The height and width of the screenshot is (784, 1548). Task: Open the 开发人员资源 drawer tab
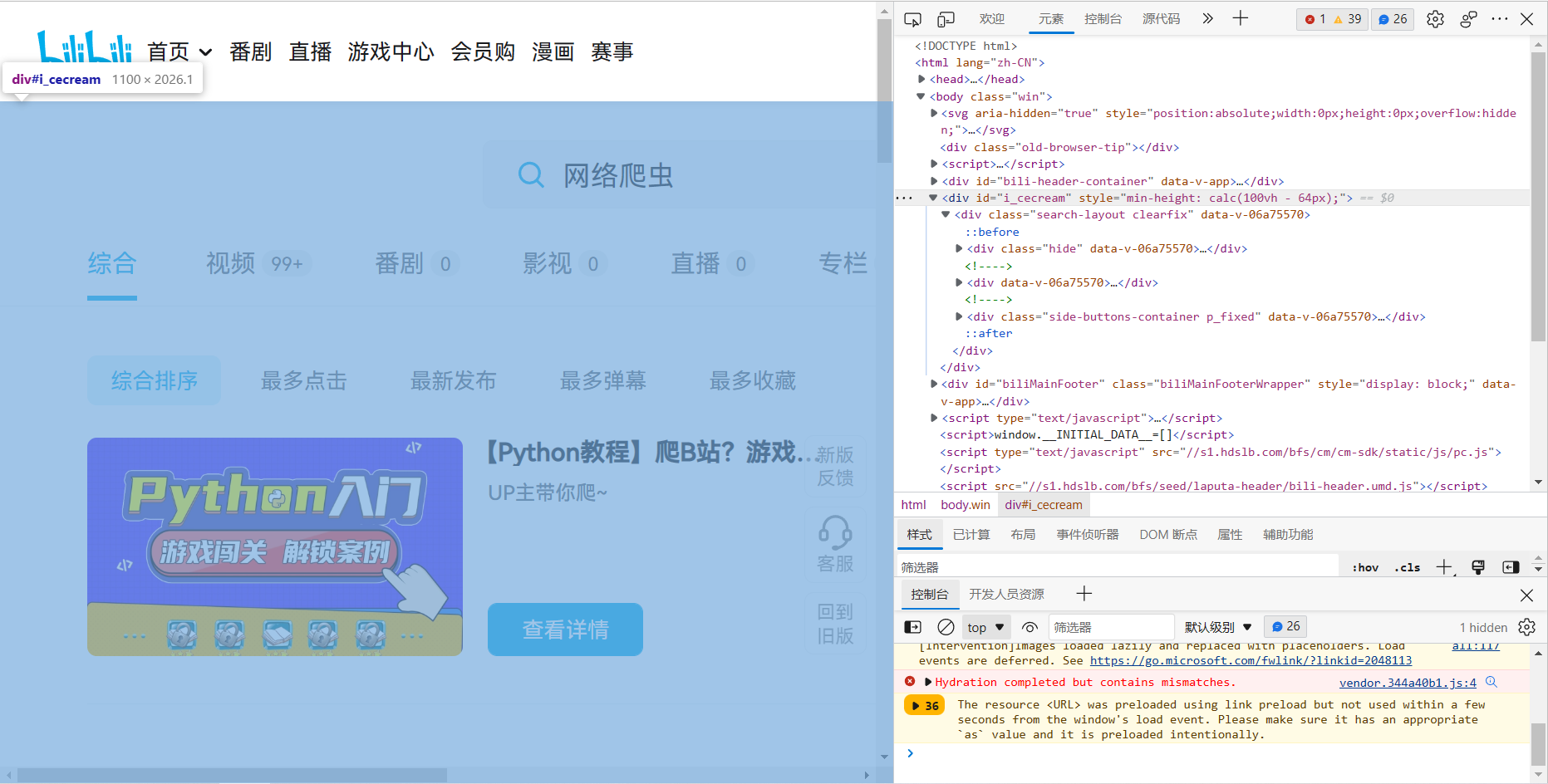tap(1006, 595)
